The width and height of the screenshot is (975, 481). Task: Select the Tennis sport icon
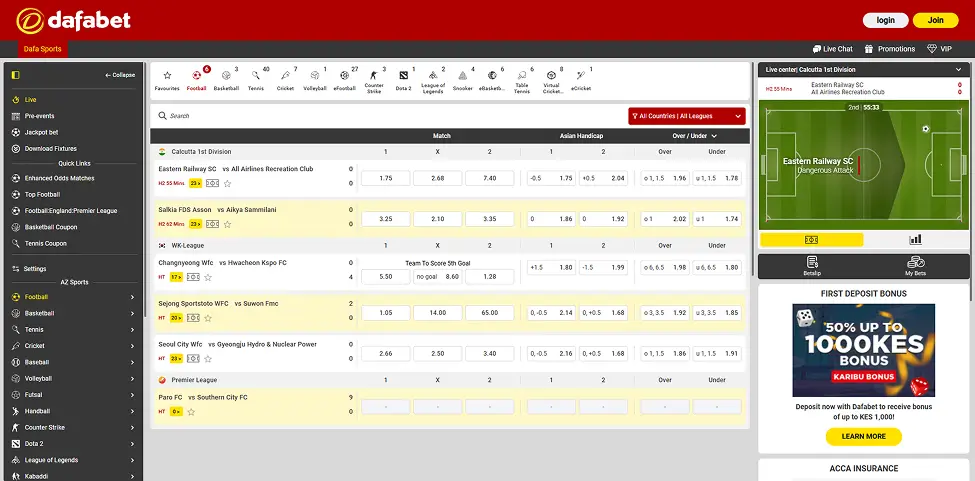(256, 80)
